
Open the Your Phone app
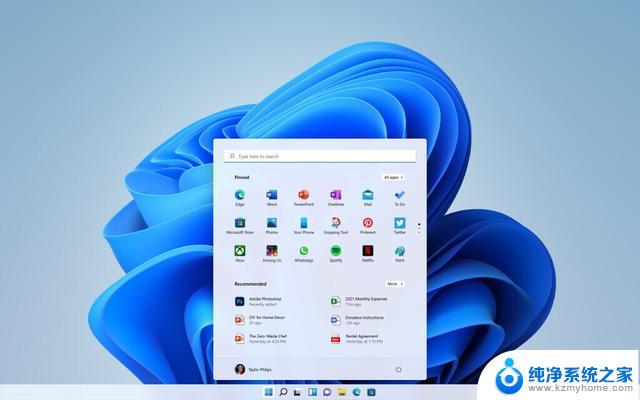click(304, 223)
